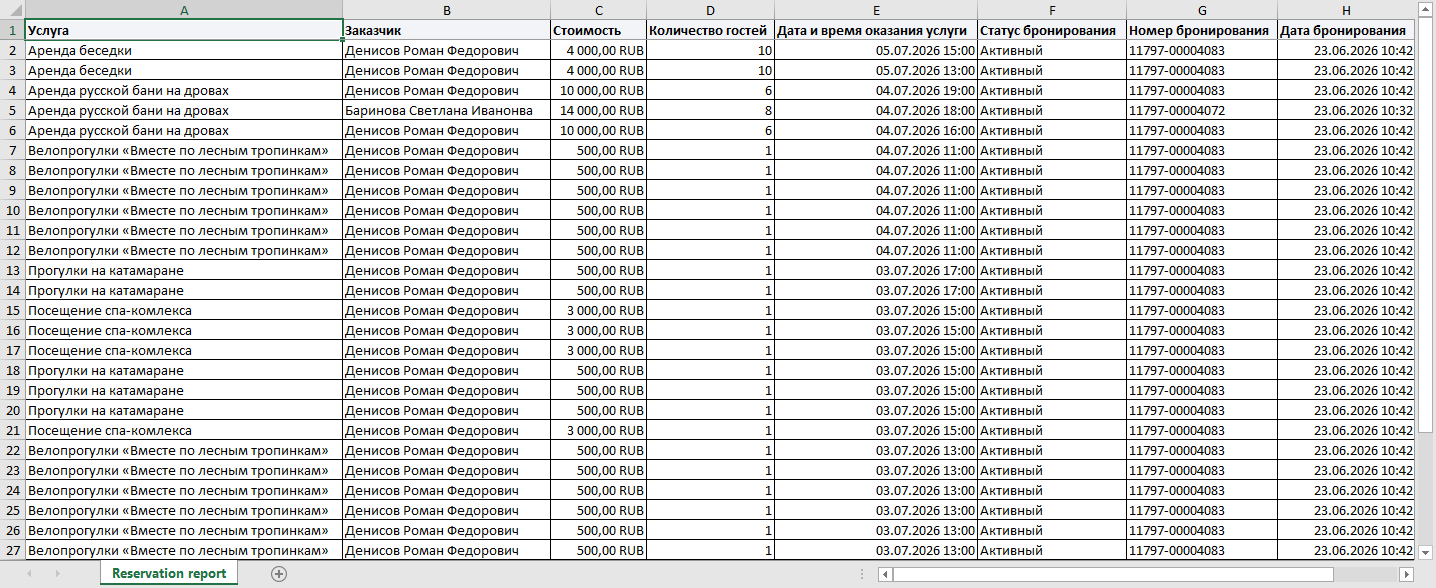Select the '05.07.2026 15:00' cell
1436x588 pixels.
(876, 50)
